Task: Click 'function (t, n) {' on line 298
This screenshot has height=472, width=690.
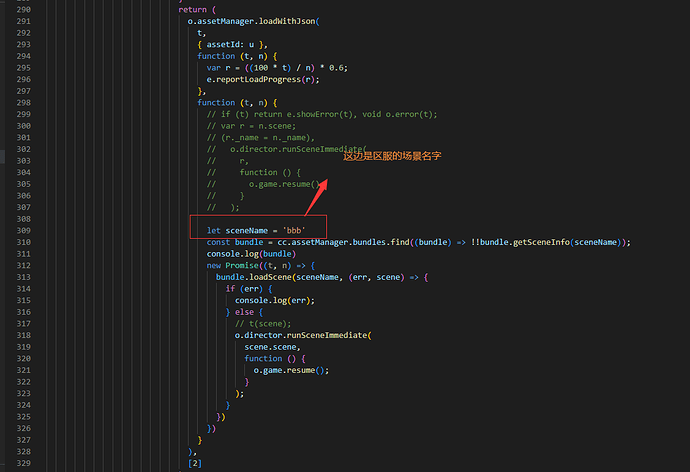Action: coord(237,103)
